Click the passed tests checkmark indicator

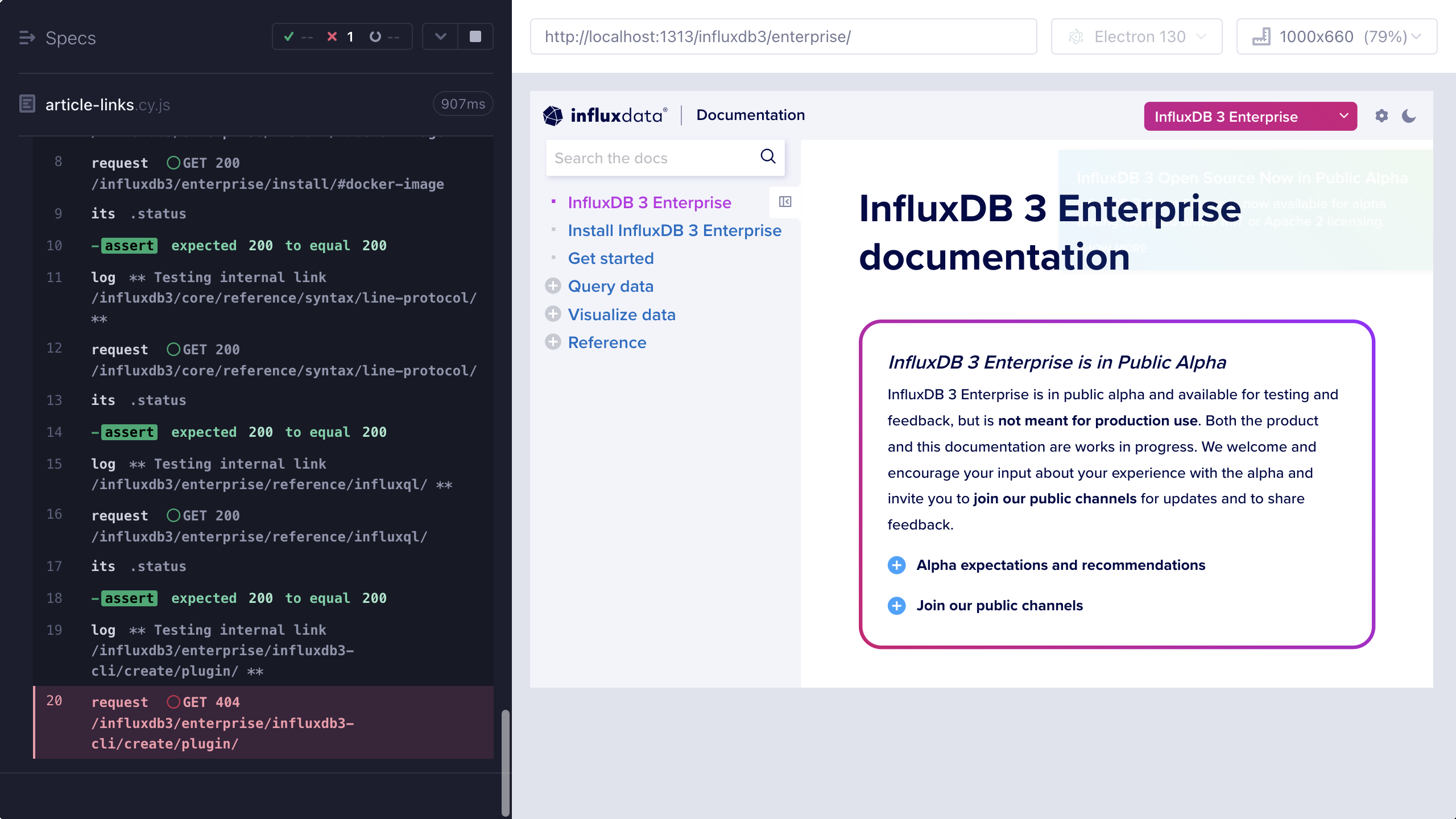point(298,37)
